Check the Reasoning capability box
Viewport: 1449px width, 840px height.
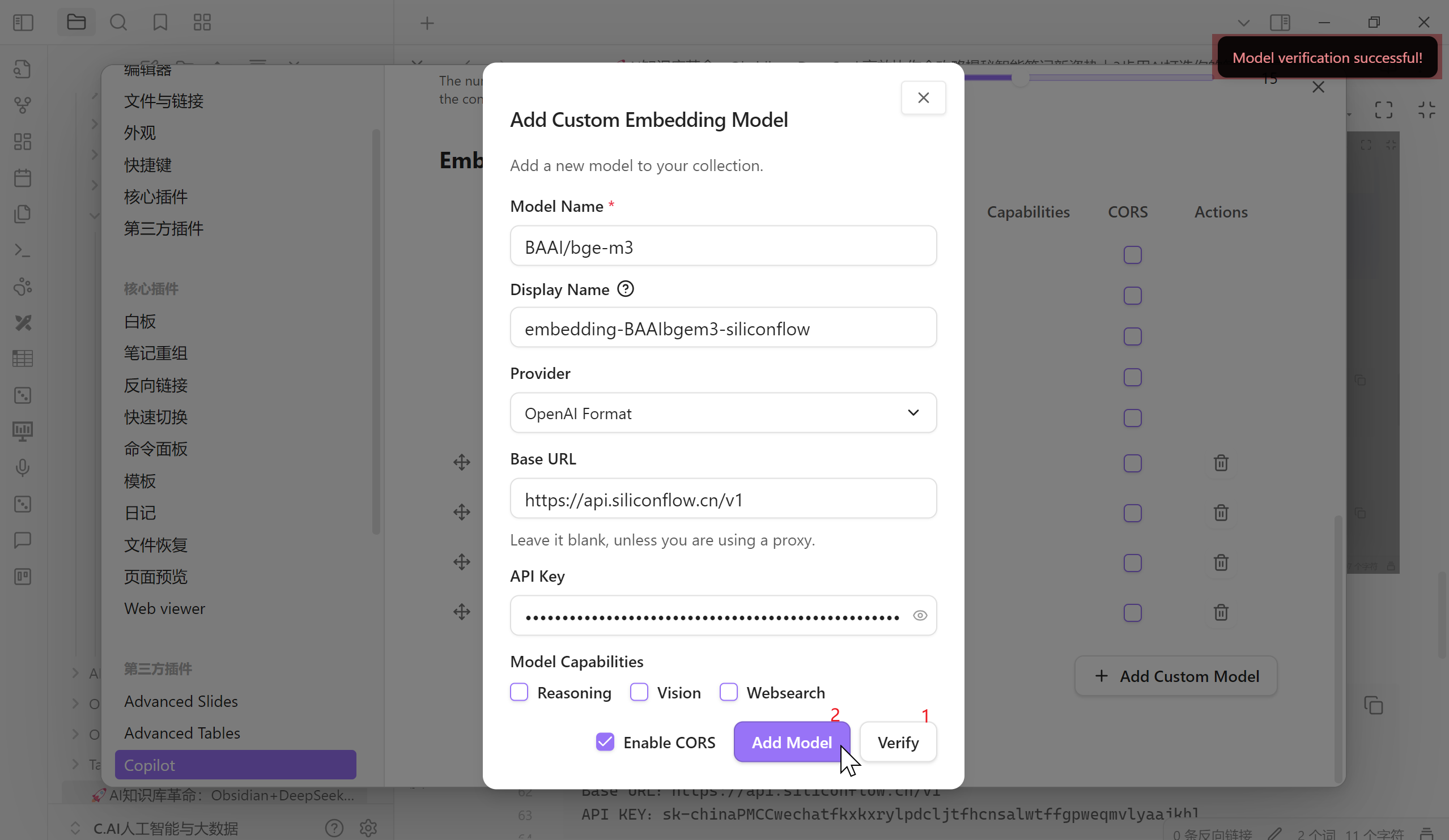(519, 692)
